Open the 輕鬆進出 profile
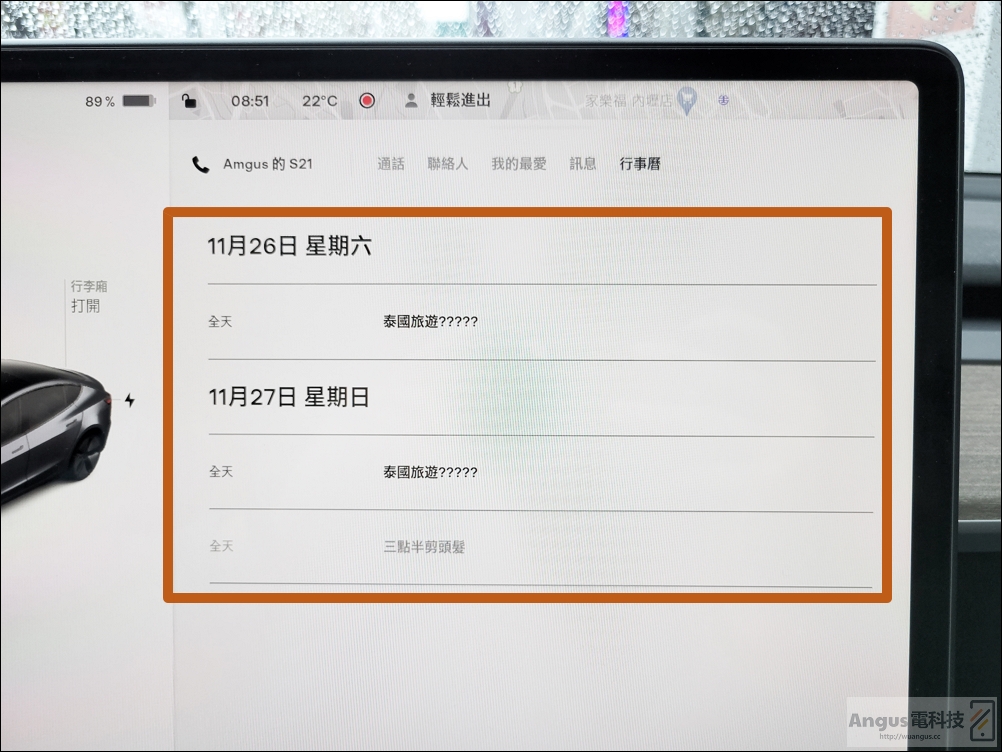1002x752 pixels. point(460,100)
